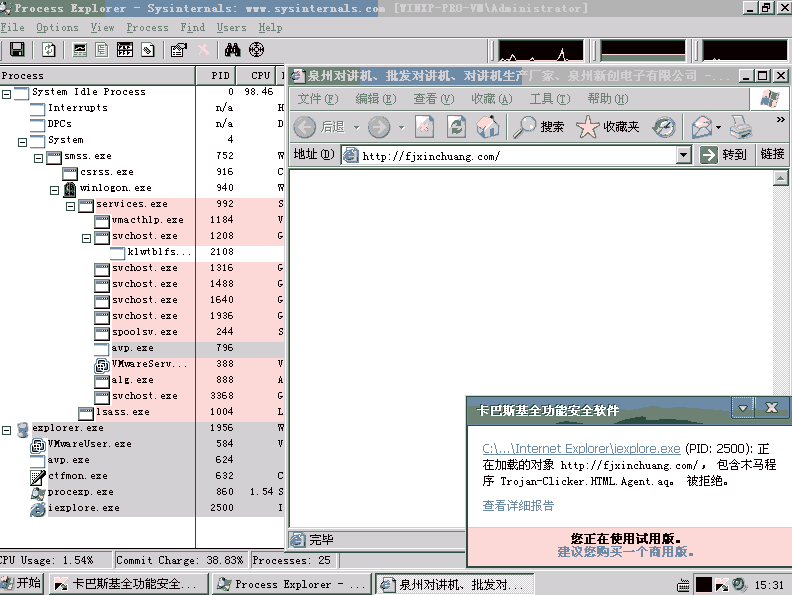Screen dimensions: 792x595
Task: Expand the IE toolbar overflow chevron
Action: (780, 120)
